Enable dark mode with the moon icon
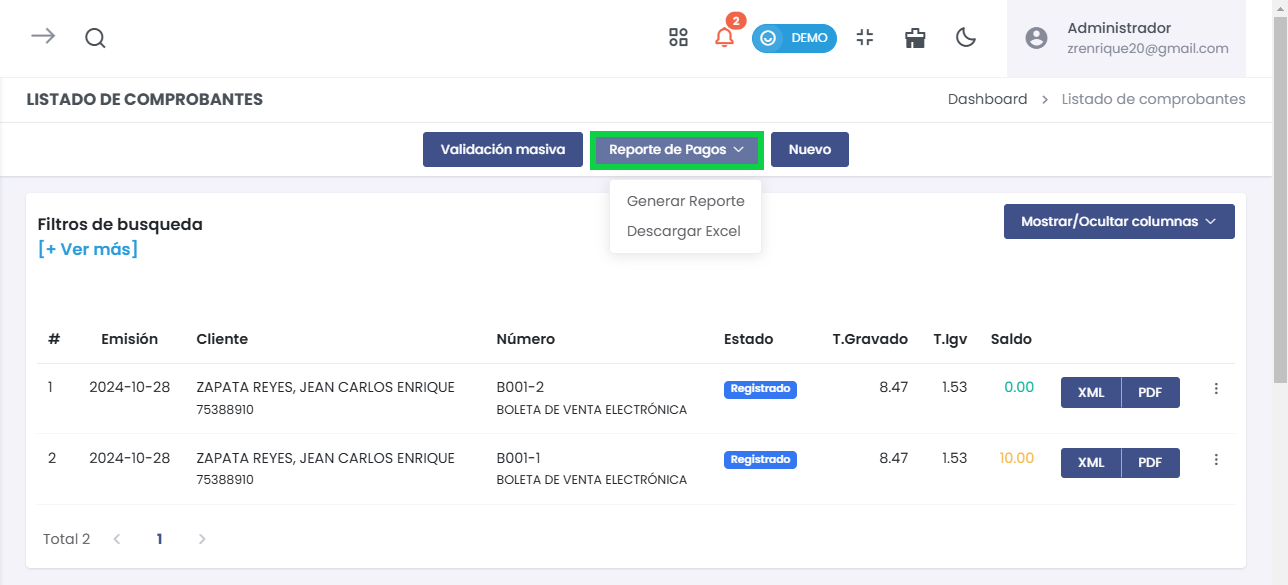 pos(965,37)
